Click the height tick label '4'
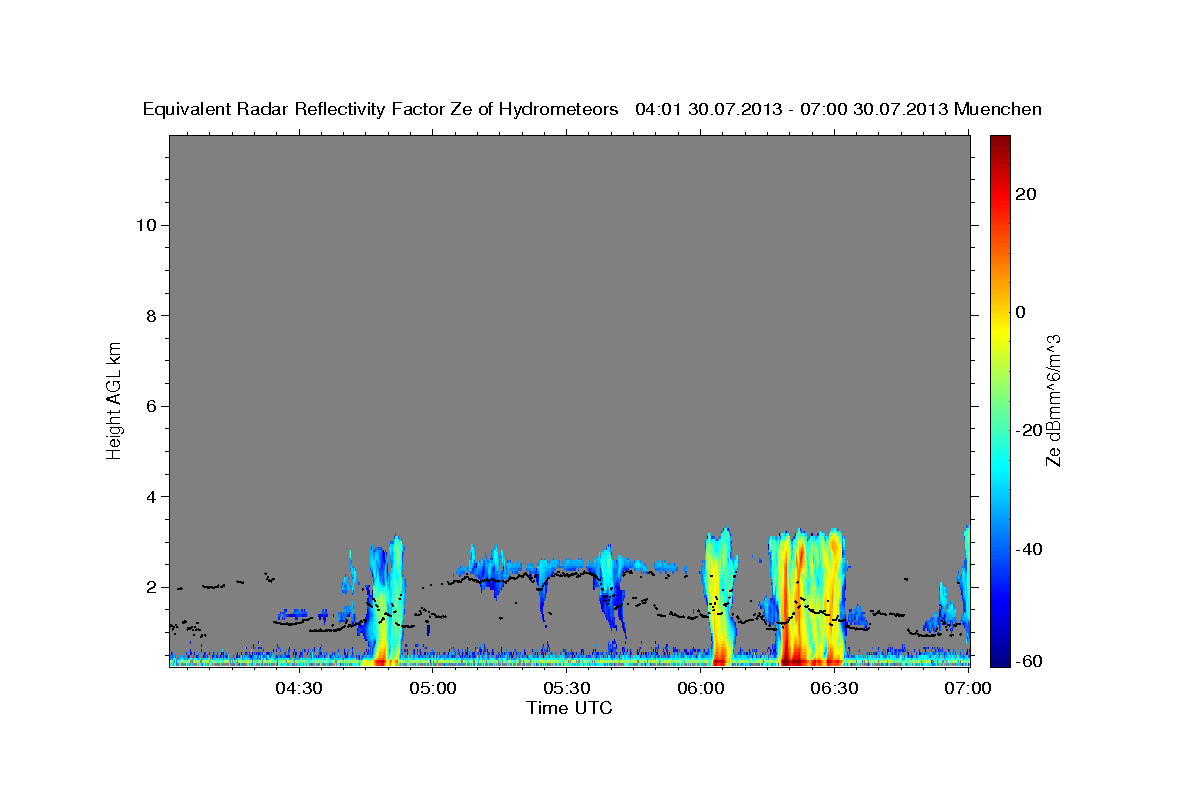The image size is (1200, 800). pos(151,497)
